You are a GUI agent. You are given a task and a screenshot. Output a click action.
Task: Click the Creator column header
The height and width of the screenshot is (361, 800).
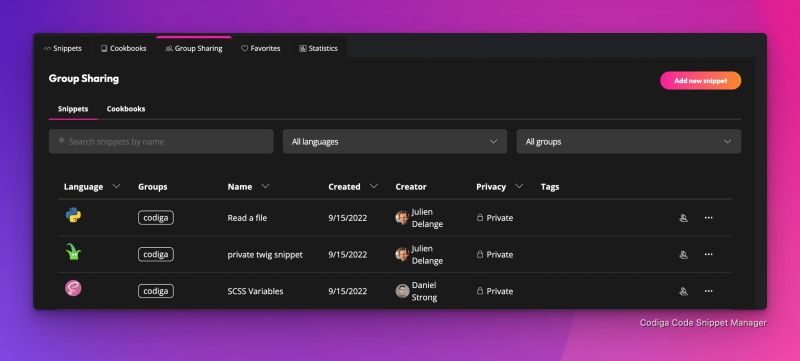tap(411, 187)
